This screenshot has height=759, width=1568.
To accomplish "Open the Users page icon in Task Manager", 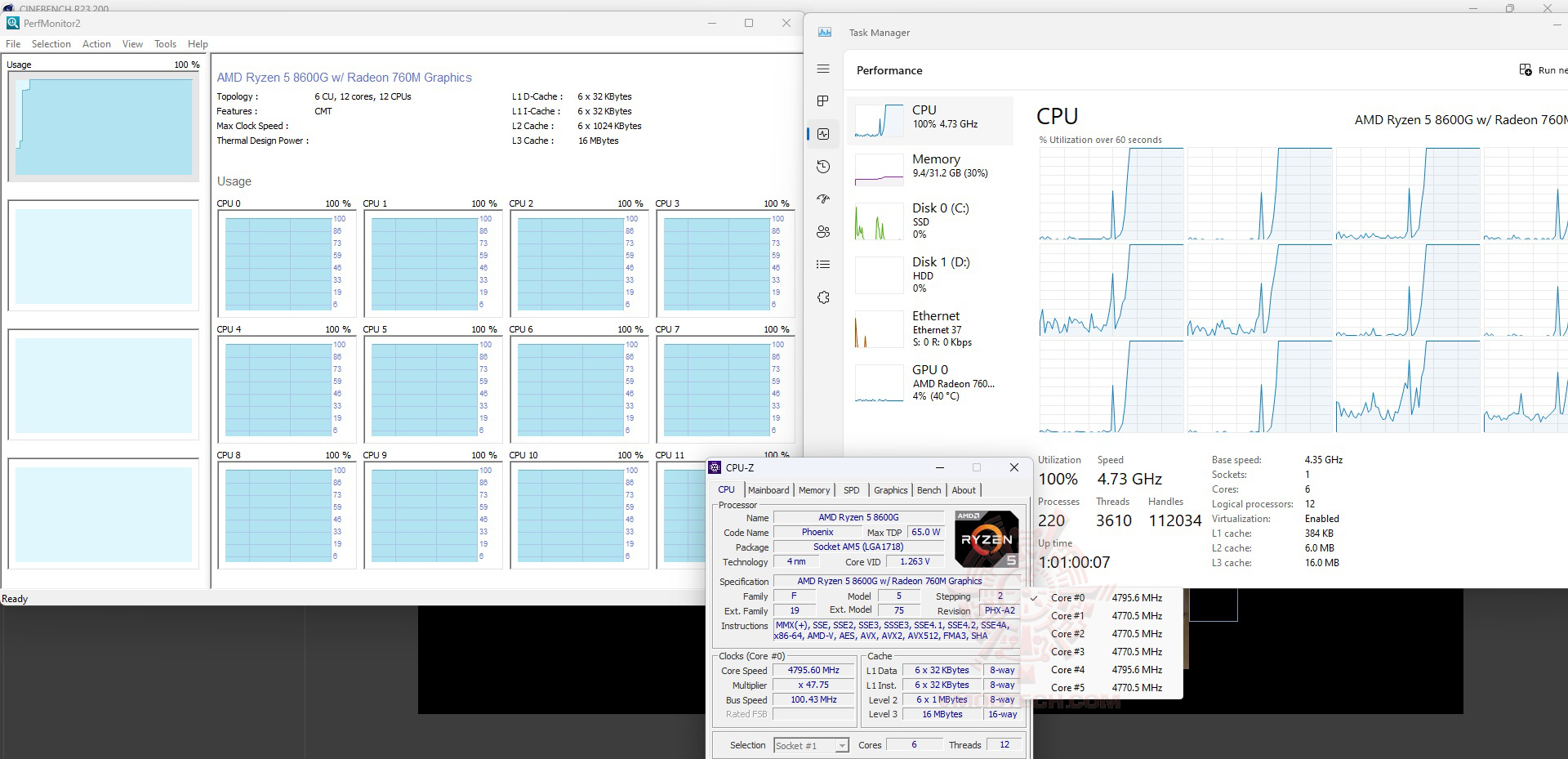I will pyautogui.click(x=823, y=232).
